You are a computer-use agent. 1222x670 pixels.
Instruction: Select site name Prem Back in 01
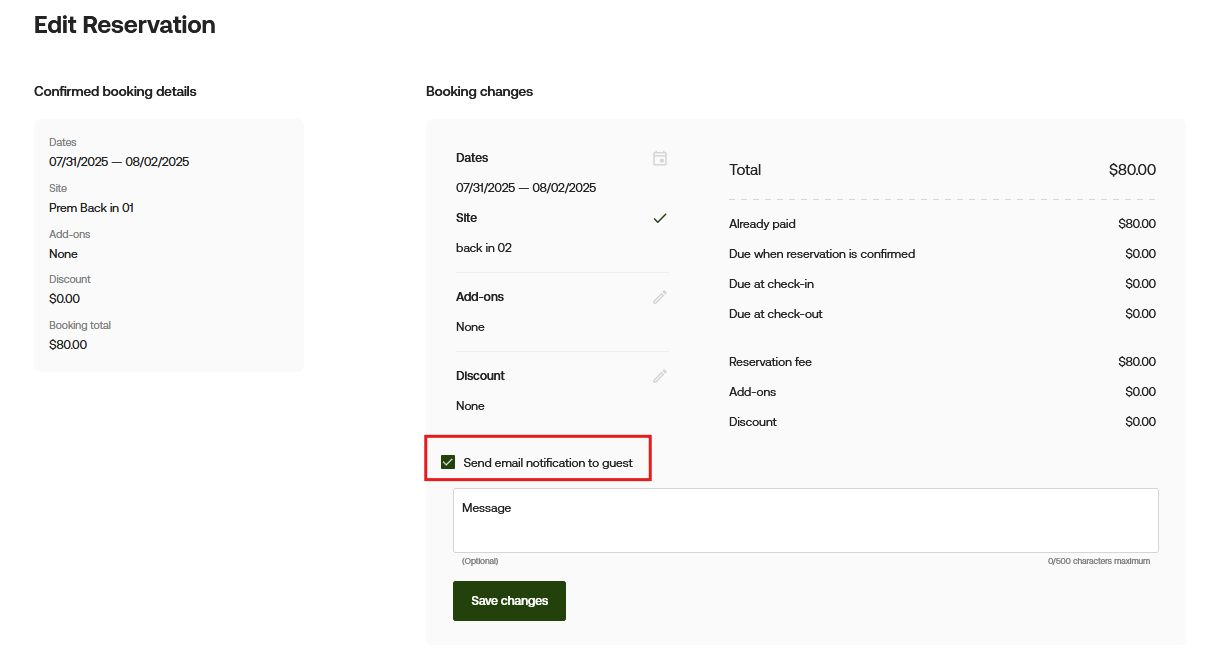click(91, 208)
